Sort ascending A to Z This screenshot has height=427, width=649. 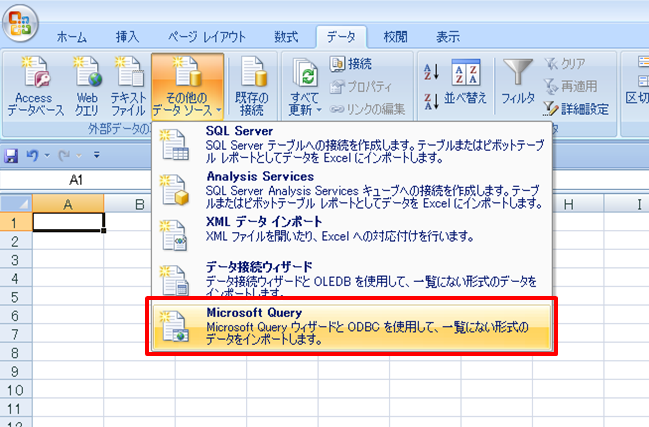click(x=431, y=72)
